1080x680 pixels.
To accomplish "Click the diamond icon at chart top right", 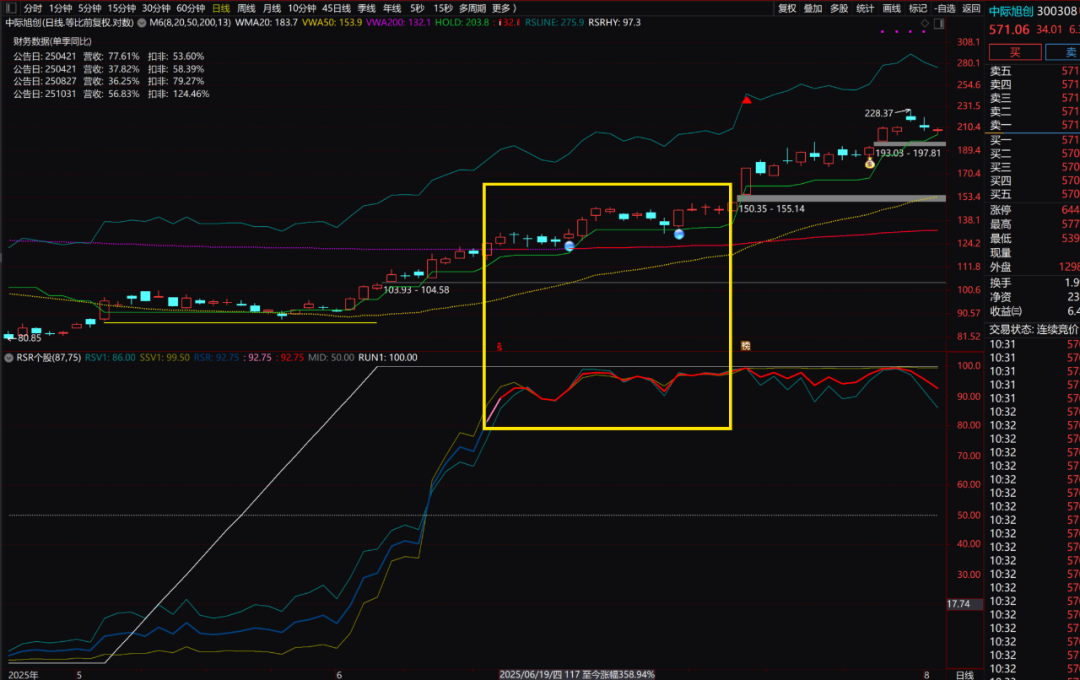I will pos(925,23).
